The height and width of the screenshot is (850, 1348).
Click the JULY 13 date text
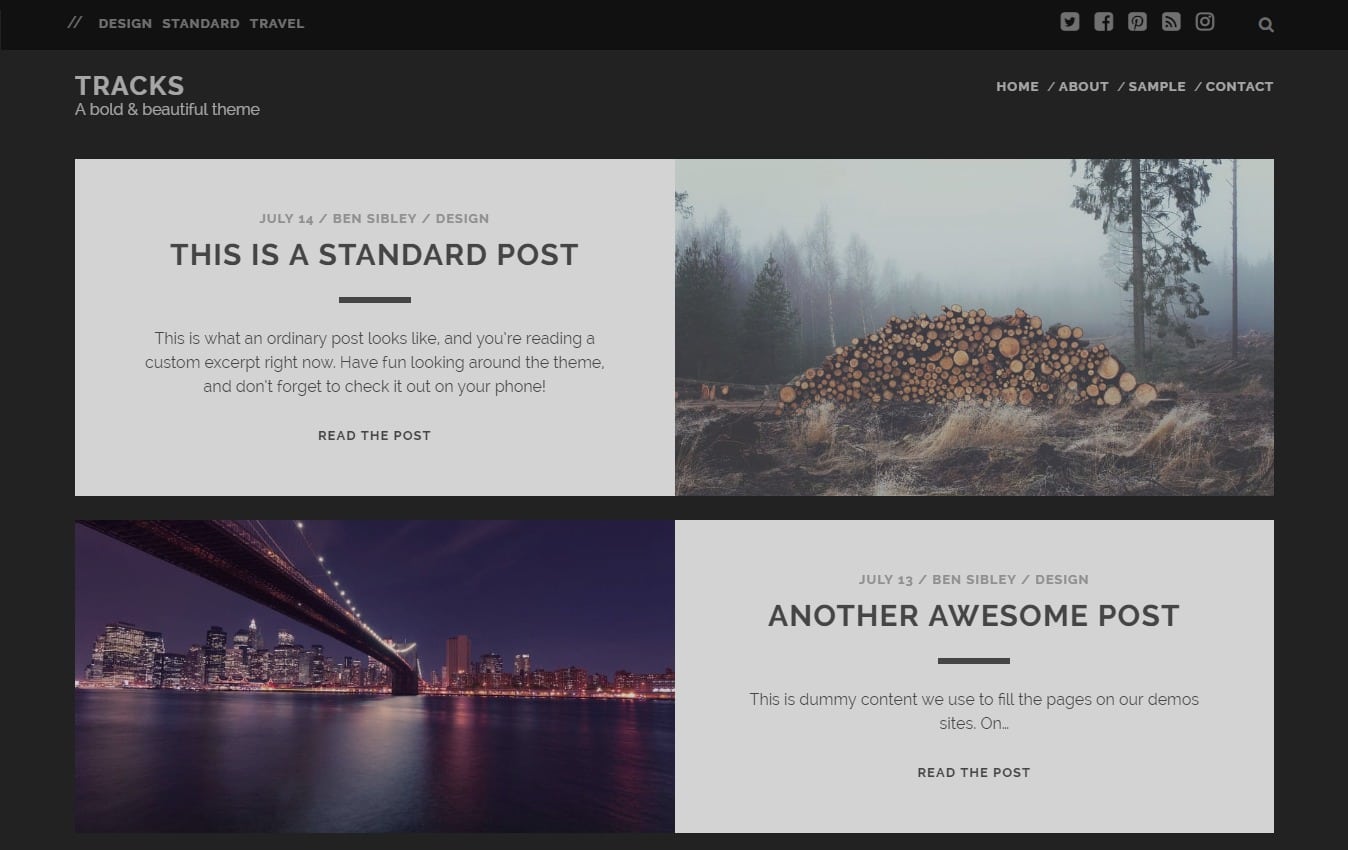coord(886,579)
